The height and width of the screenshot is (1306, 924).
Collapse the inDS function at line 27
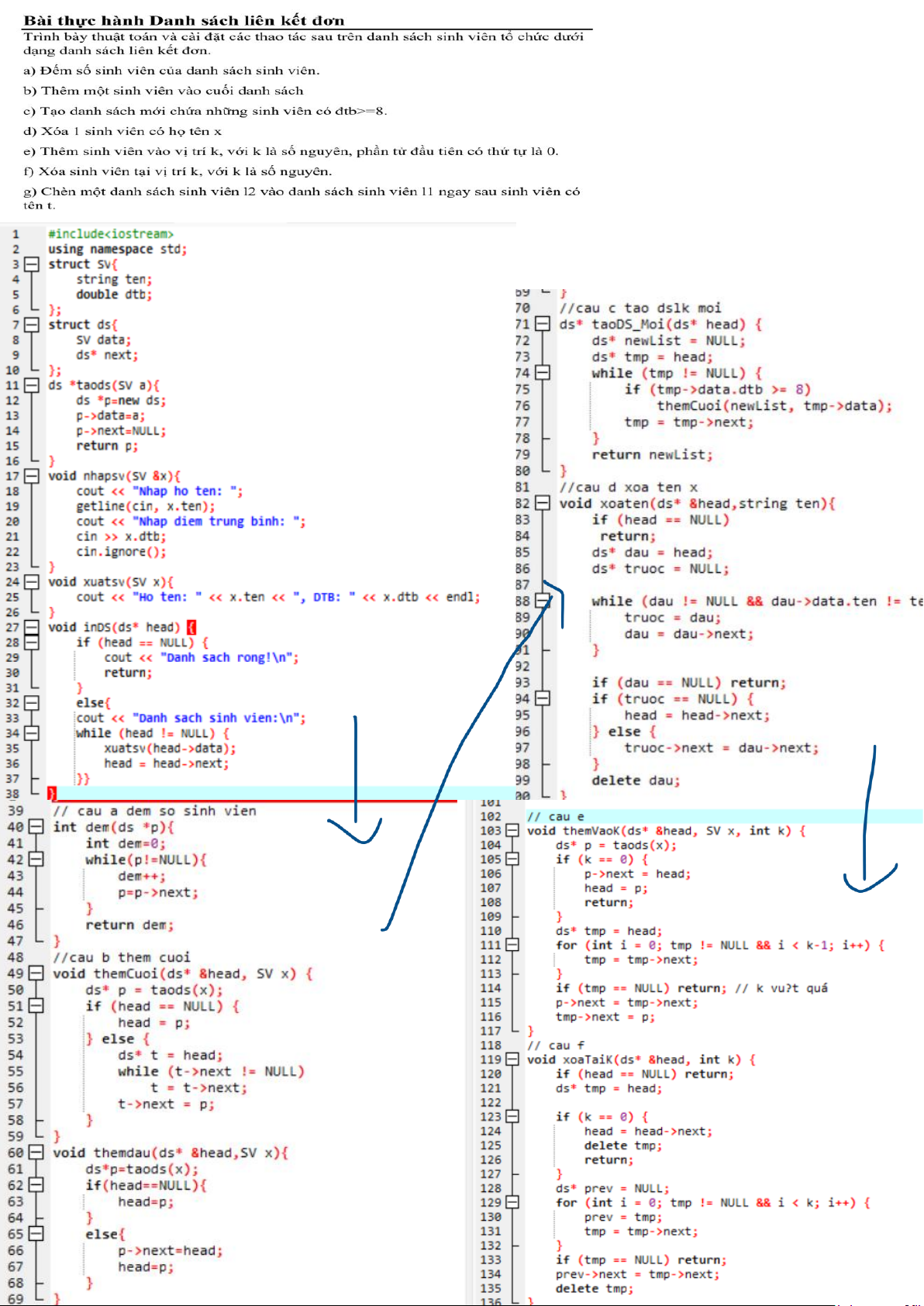[x=31, y=627]
